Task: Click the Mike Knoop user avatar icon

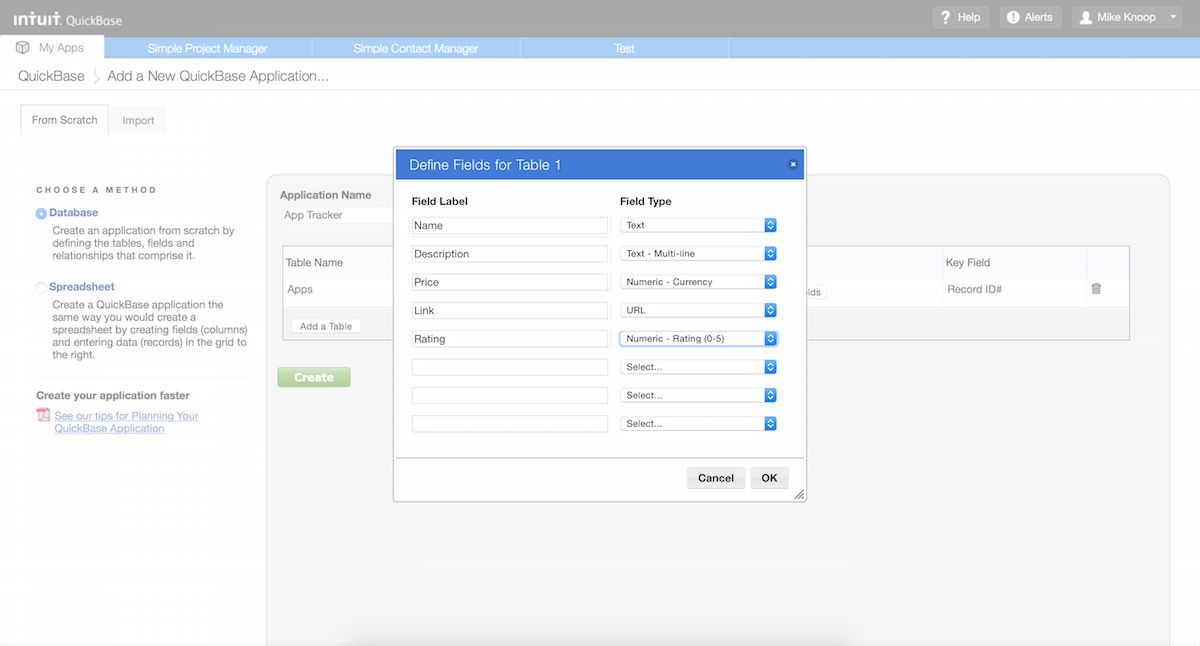Action: pos(1085,17)
